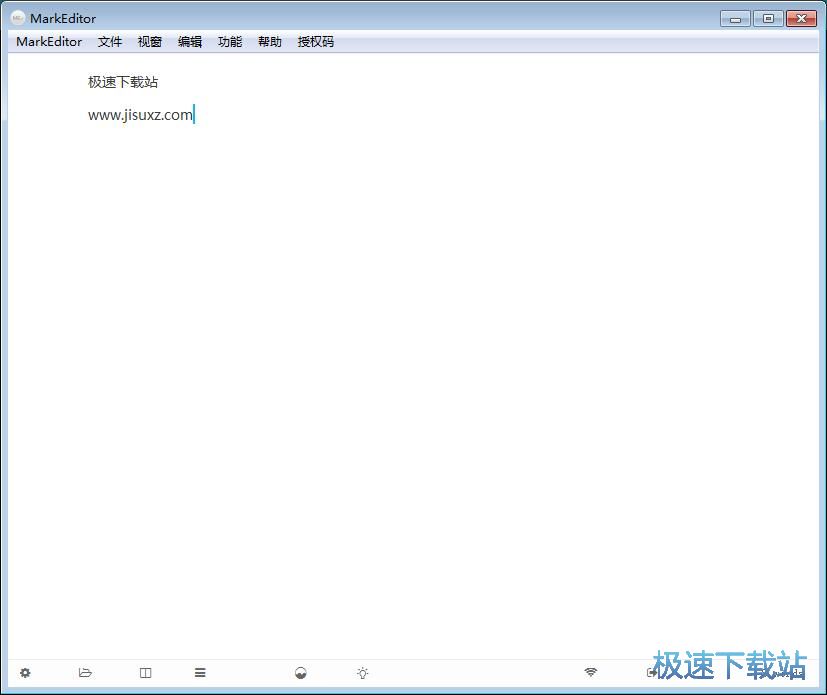Open settings with the gear icon

coord(25,673)
